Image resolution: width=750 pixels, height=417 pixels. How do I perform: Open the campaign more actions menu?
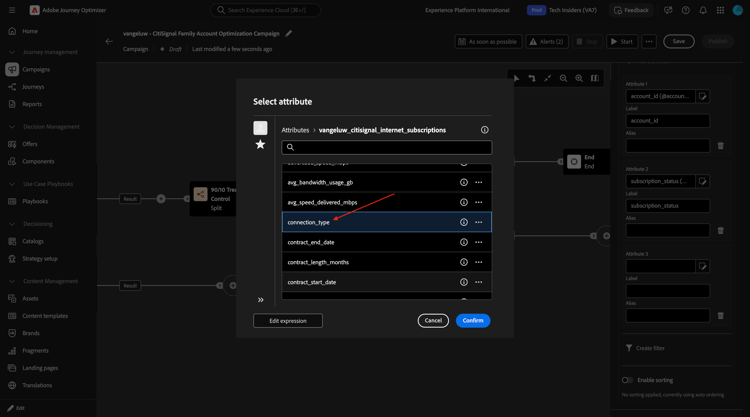click(649, 42)
